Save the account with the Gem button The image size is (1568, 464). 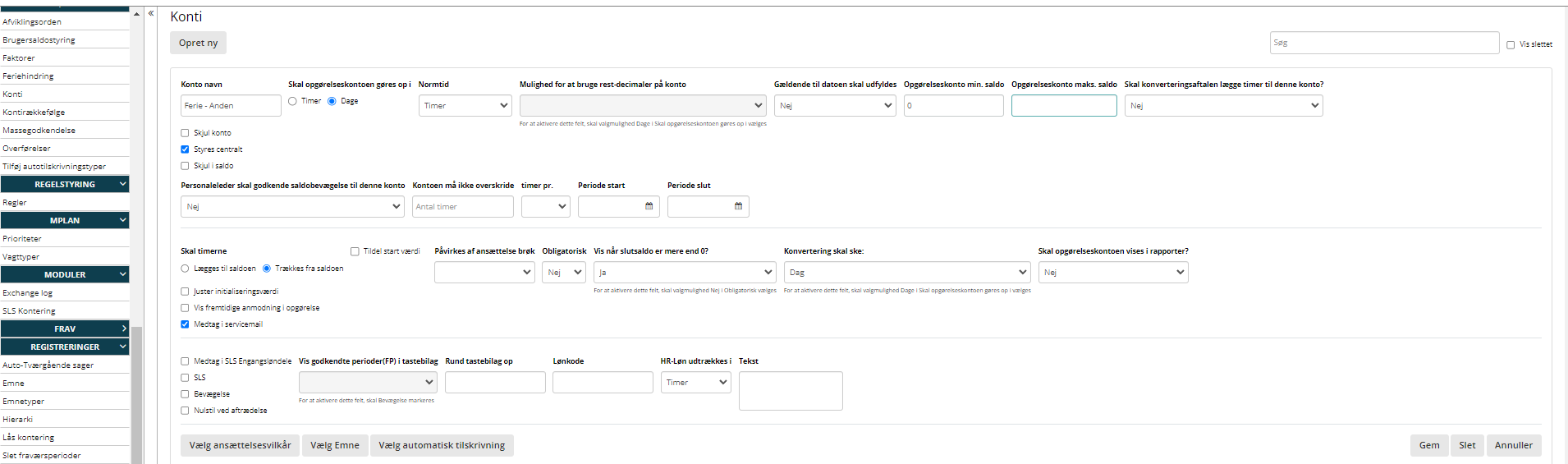1429,445
